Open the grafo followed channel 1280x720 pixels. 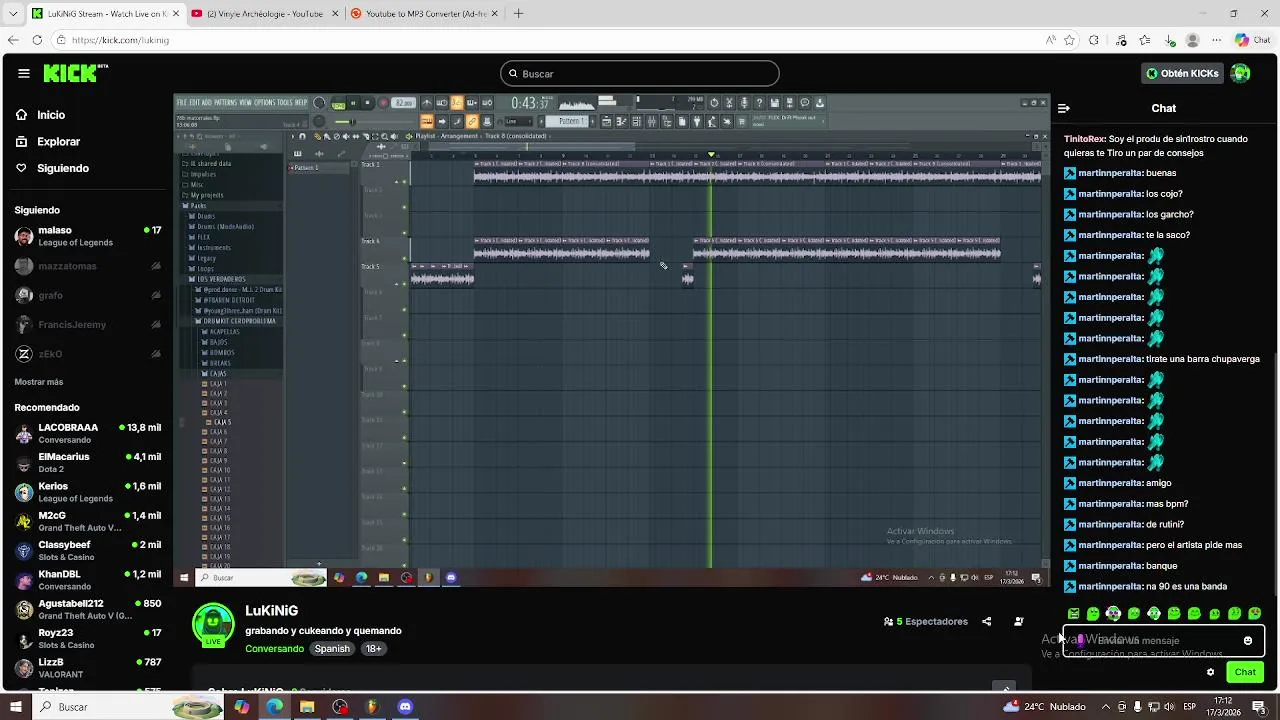pos(88,295)
